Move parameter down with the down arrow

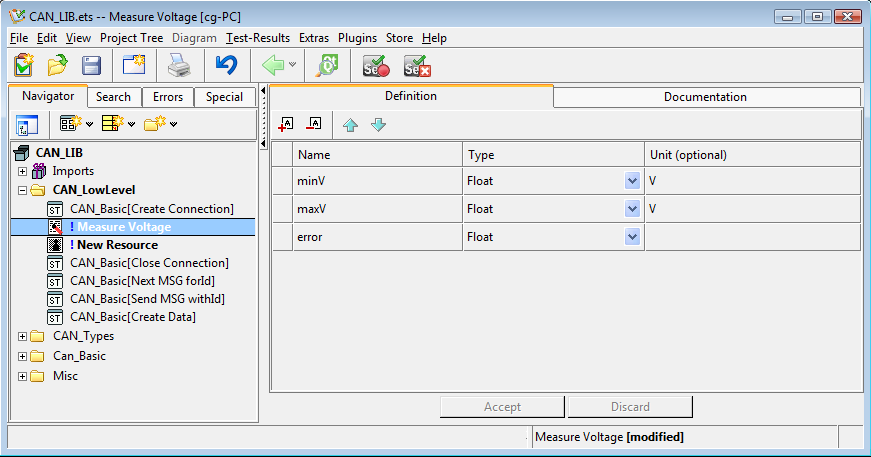pyautogui.click(x=378, y=125)
